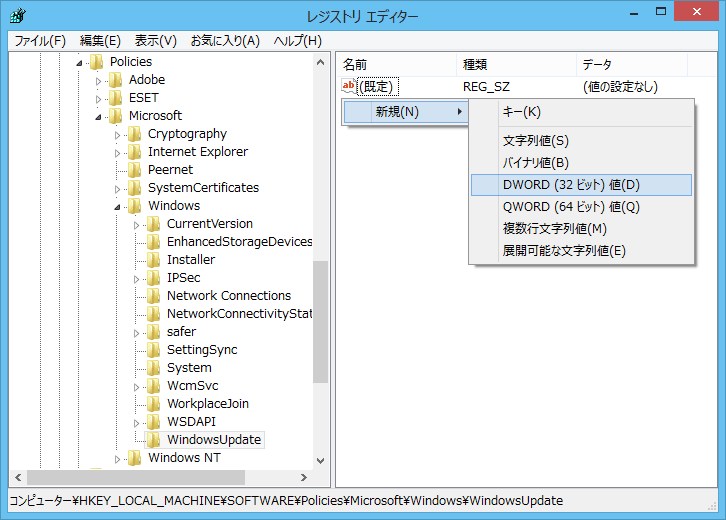Choose 複数行文字列値(M) from the submenu
Image resolution: width=726 pixels, height=520 pixels.
pyautogui.click(x=581, y=228)
